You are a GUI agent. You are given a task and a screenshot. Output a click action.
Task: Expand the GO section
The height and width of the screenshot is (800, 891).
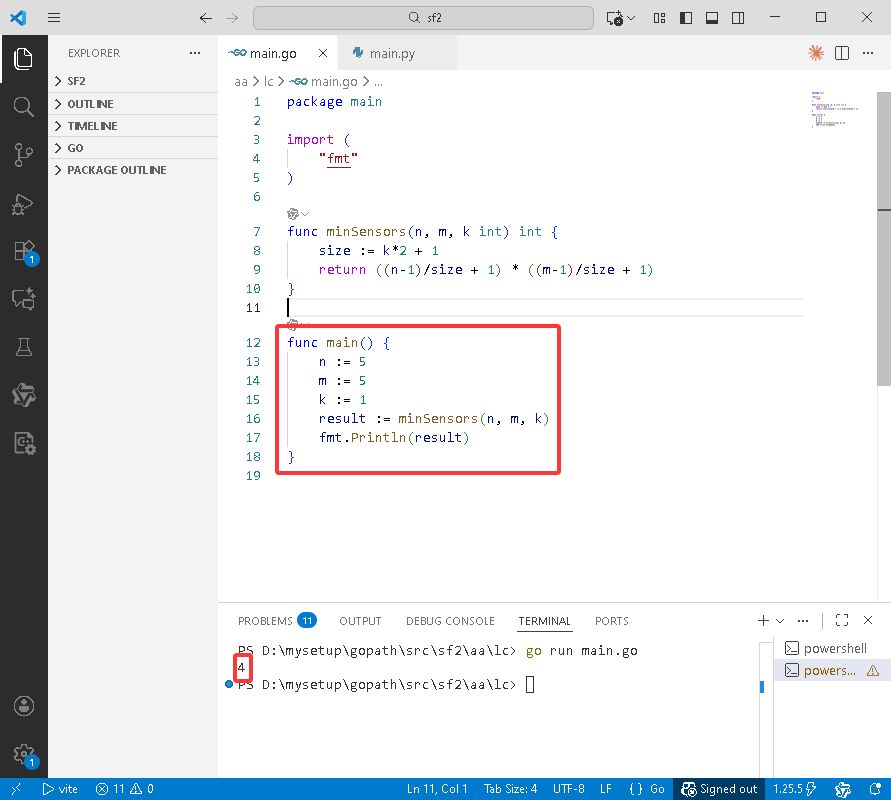133,148
